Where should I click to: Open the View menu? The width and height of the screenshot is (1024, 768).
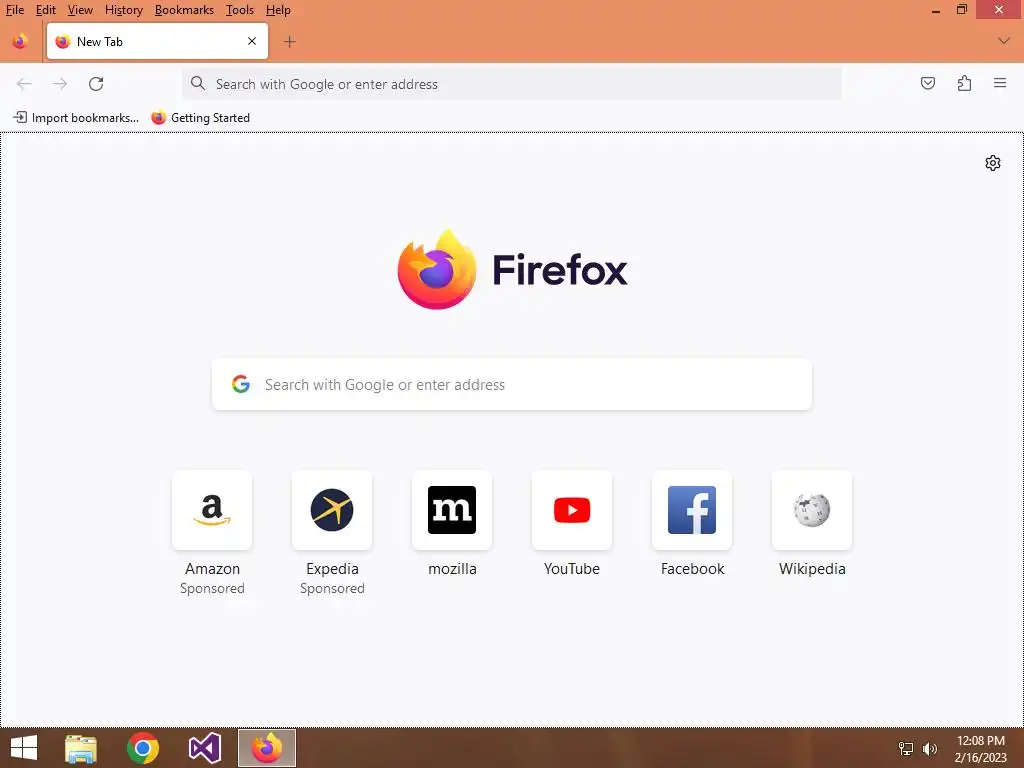point(80,10)
